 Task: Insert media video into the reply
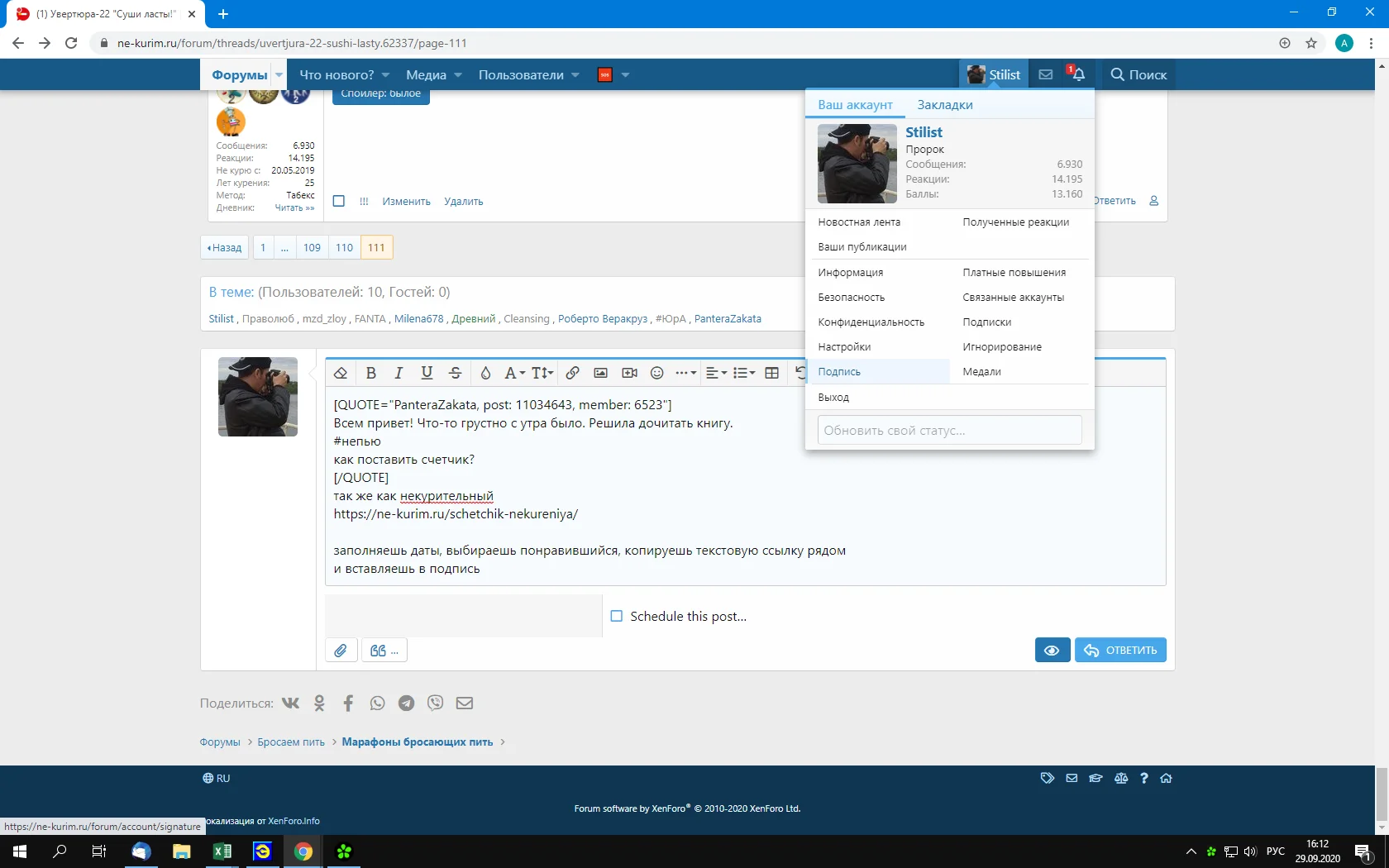[x=629, y=373]
